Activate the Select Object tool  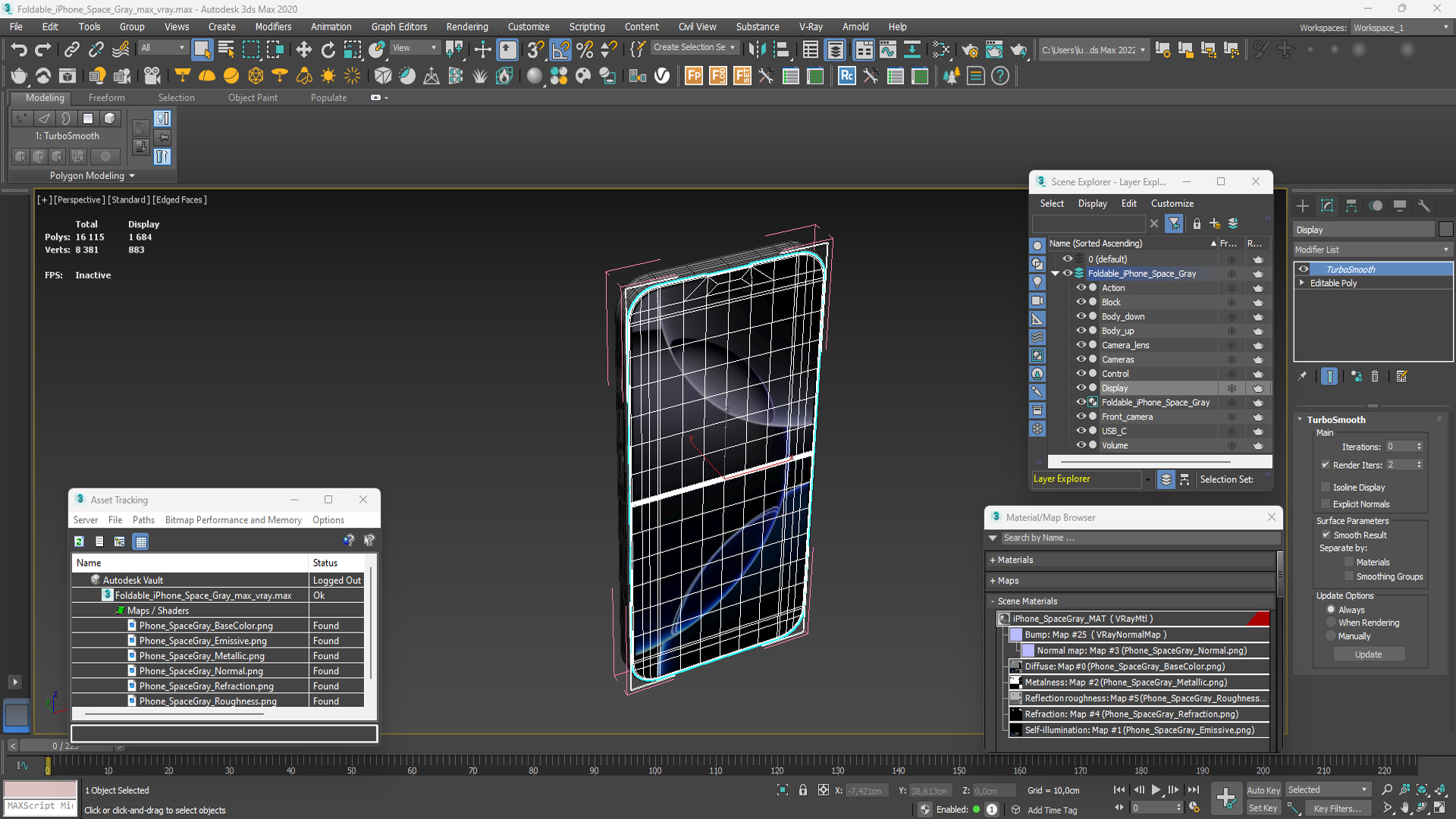point(202,50)
